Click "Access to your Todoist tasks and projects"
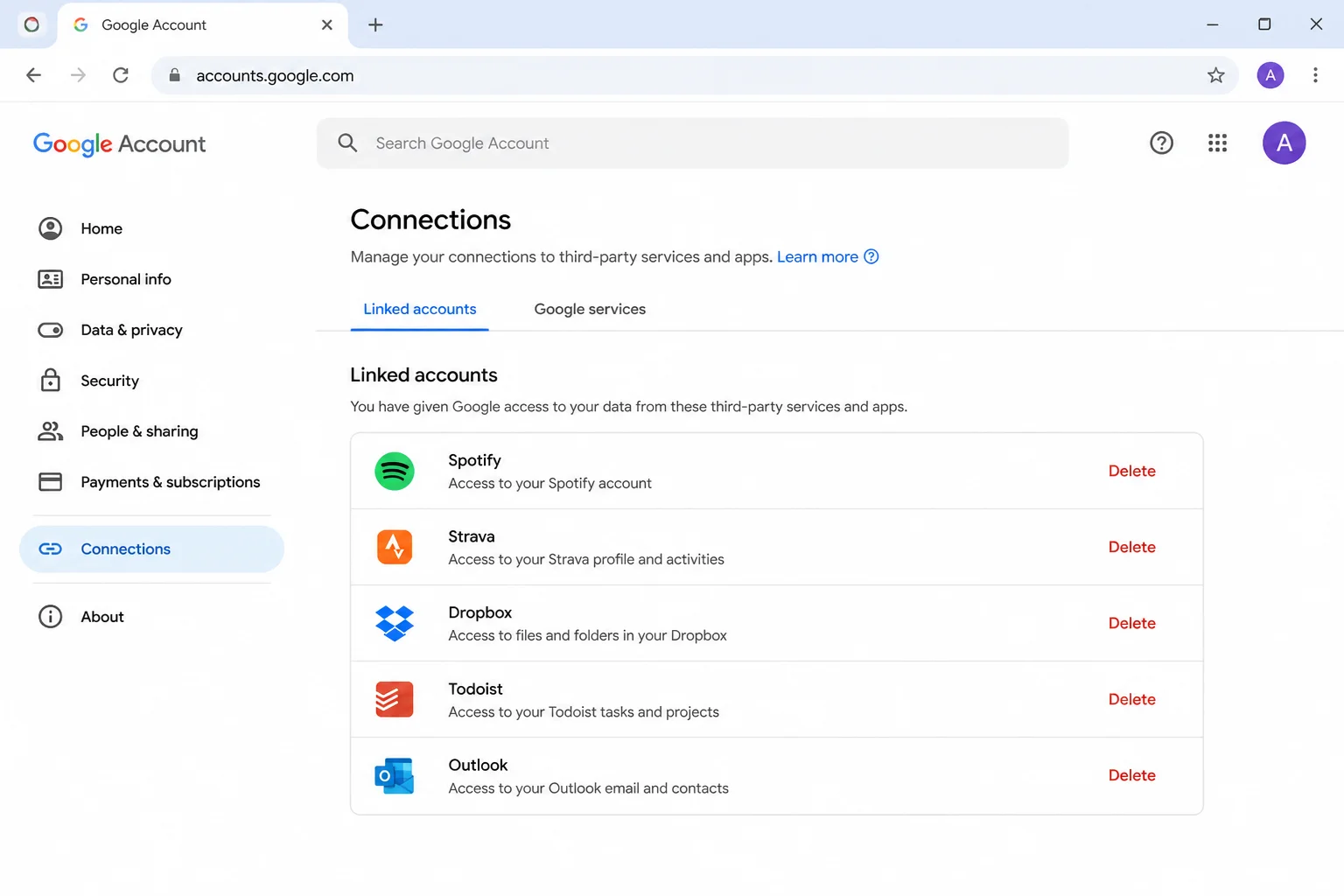Viewport: 1344px width, 896px height. click(584, 711)
